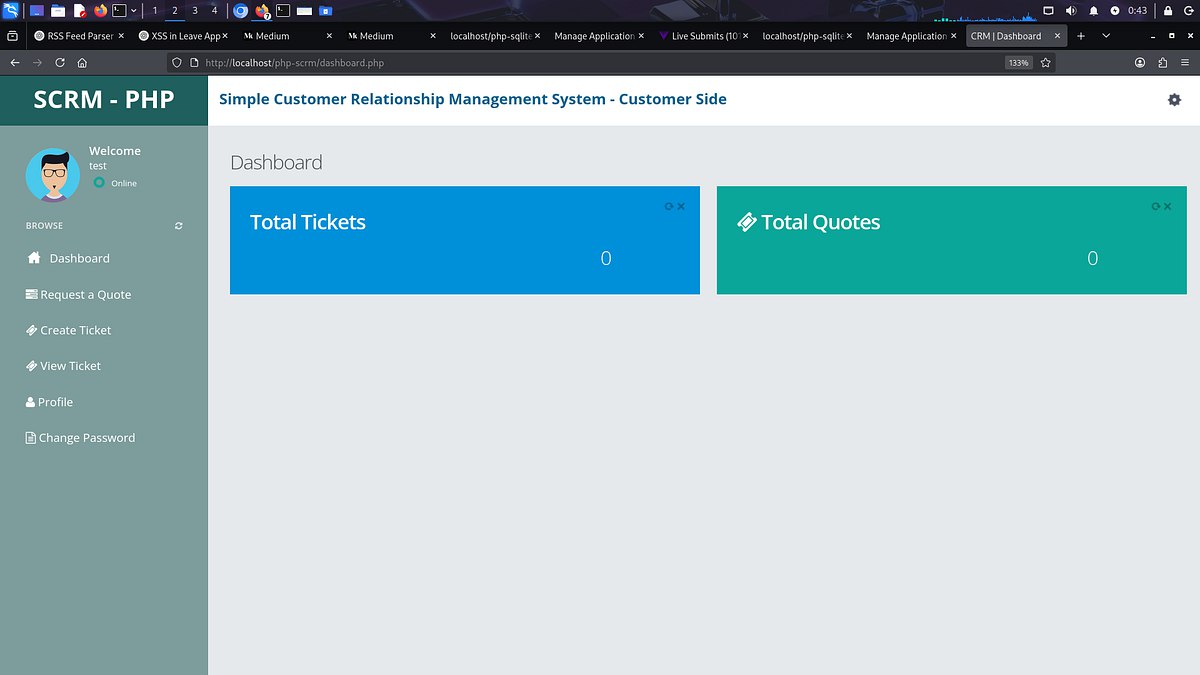Click the settings gear in the header
The width and height of the screenshot is (1200, 675).
(1174, 99)
